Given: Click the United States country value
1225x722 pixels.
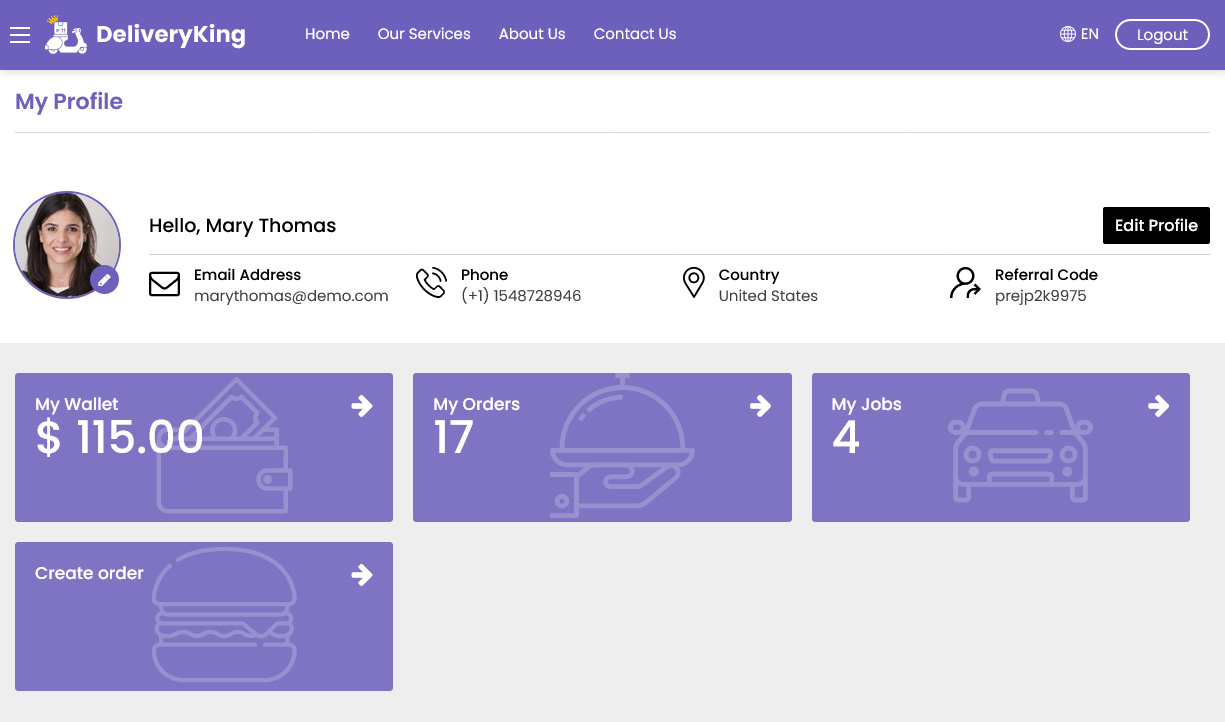Looking at the screenshot, I should (768, 296).
